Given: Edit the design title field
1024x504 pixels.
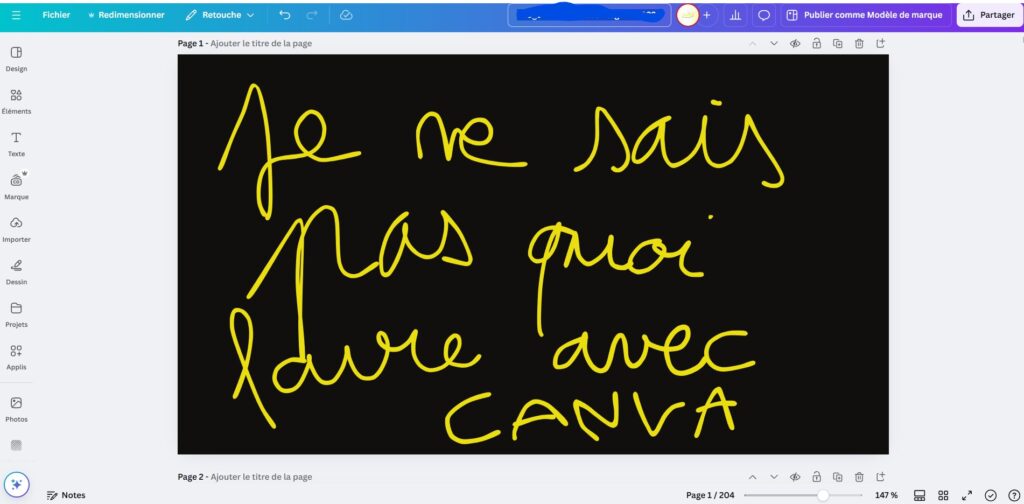Looking at the screenshot, I should click(589, 15).
